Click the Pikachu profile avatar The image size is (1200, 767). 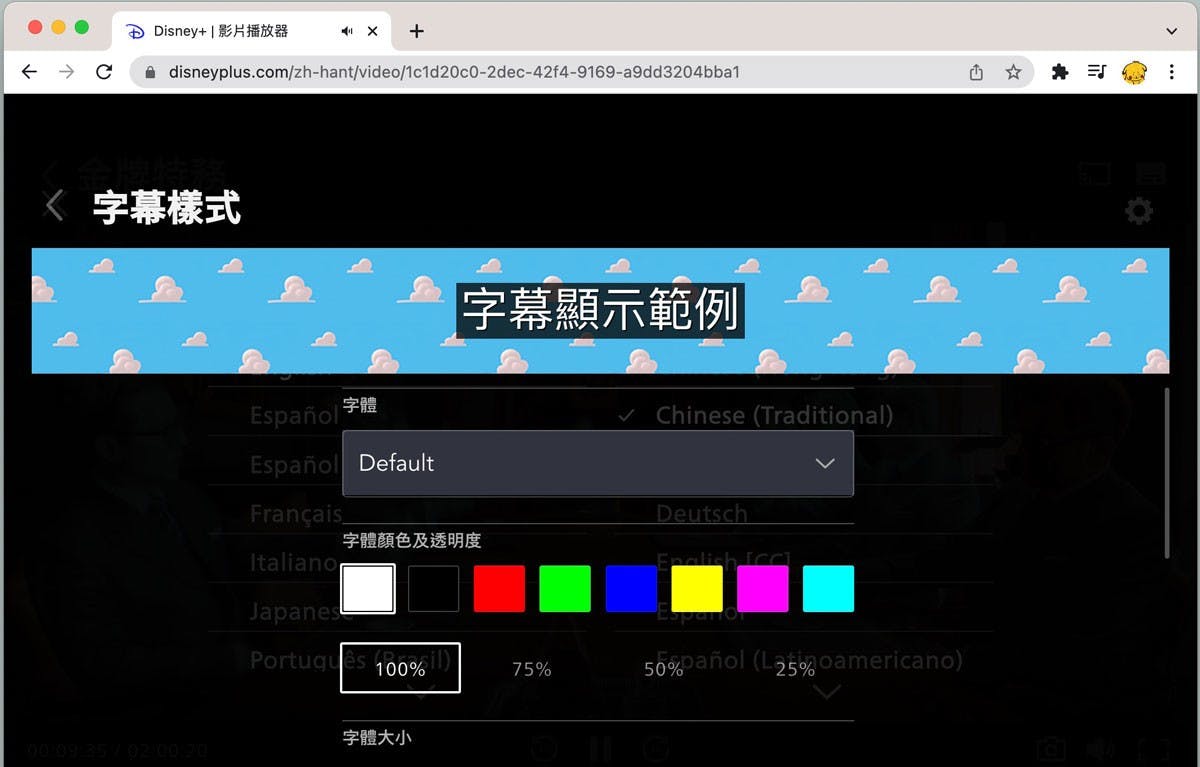(1134, 72)
